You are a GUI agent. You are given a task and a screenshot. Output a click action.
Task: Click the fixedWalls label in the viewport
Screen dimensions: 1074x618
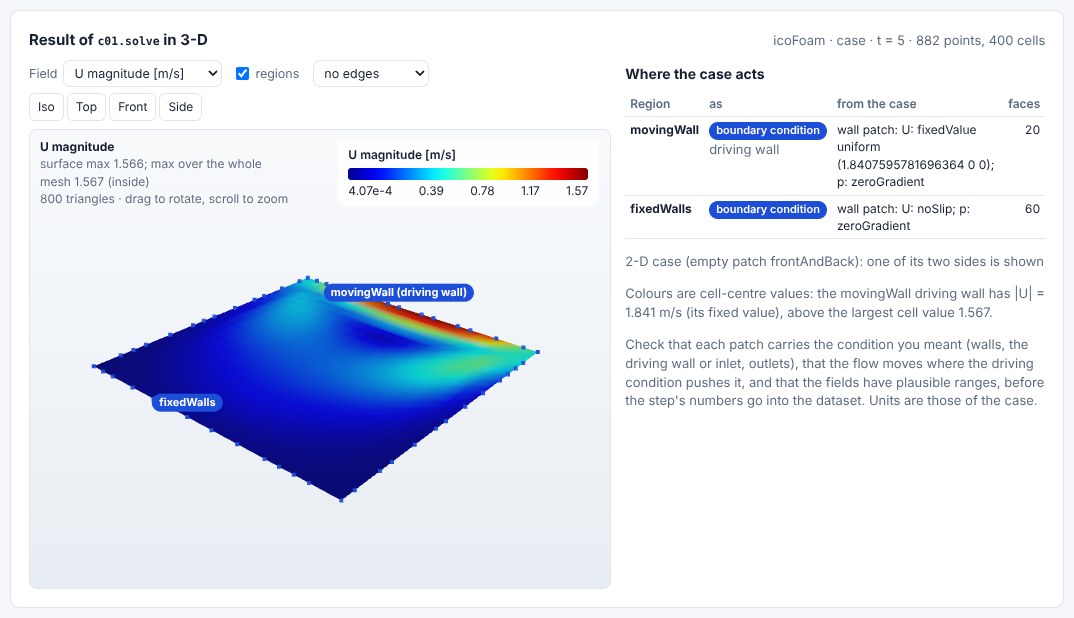[x=187, y=402]
